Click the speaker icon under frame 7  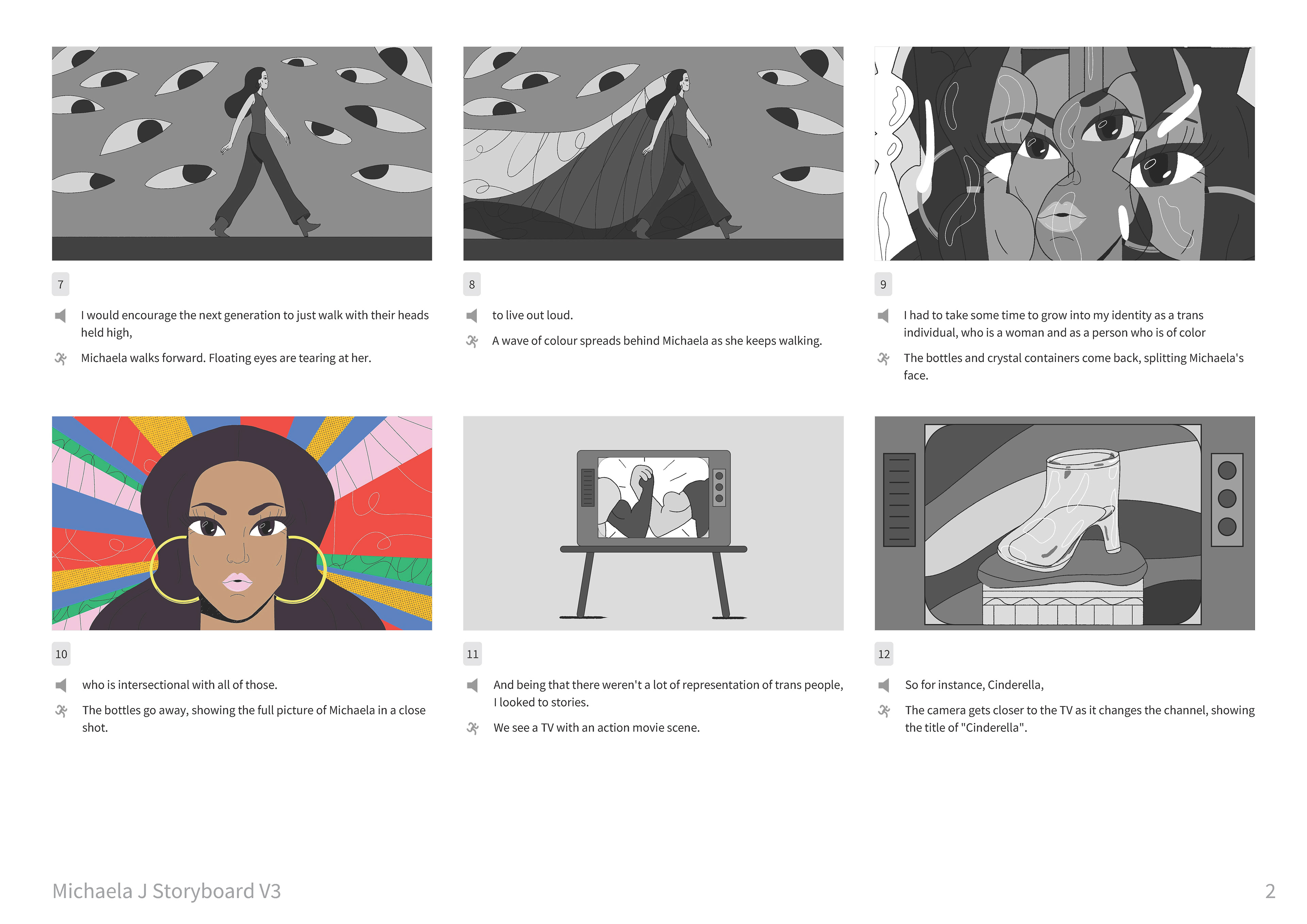(60, 315)
